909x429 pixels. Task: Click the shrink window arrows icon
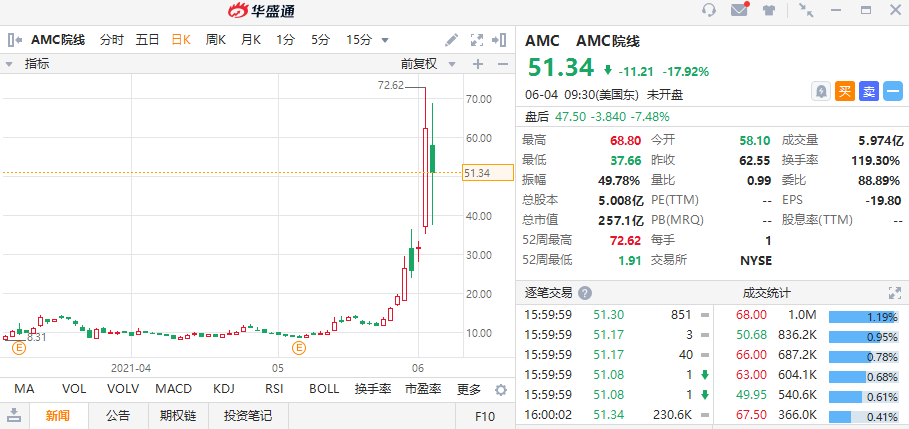(805, 10)
